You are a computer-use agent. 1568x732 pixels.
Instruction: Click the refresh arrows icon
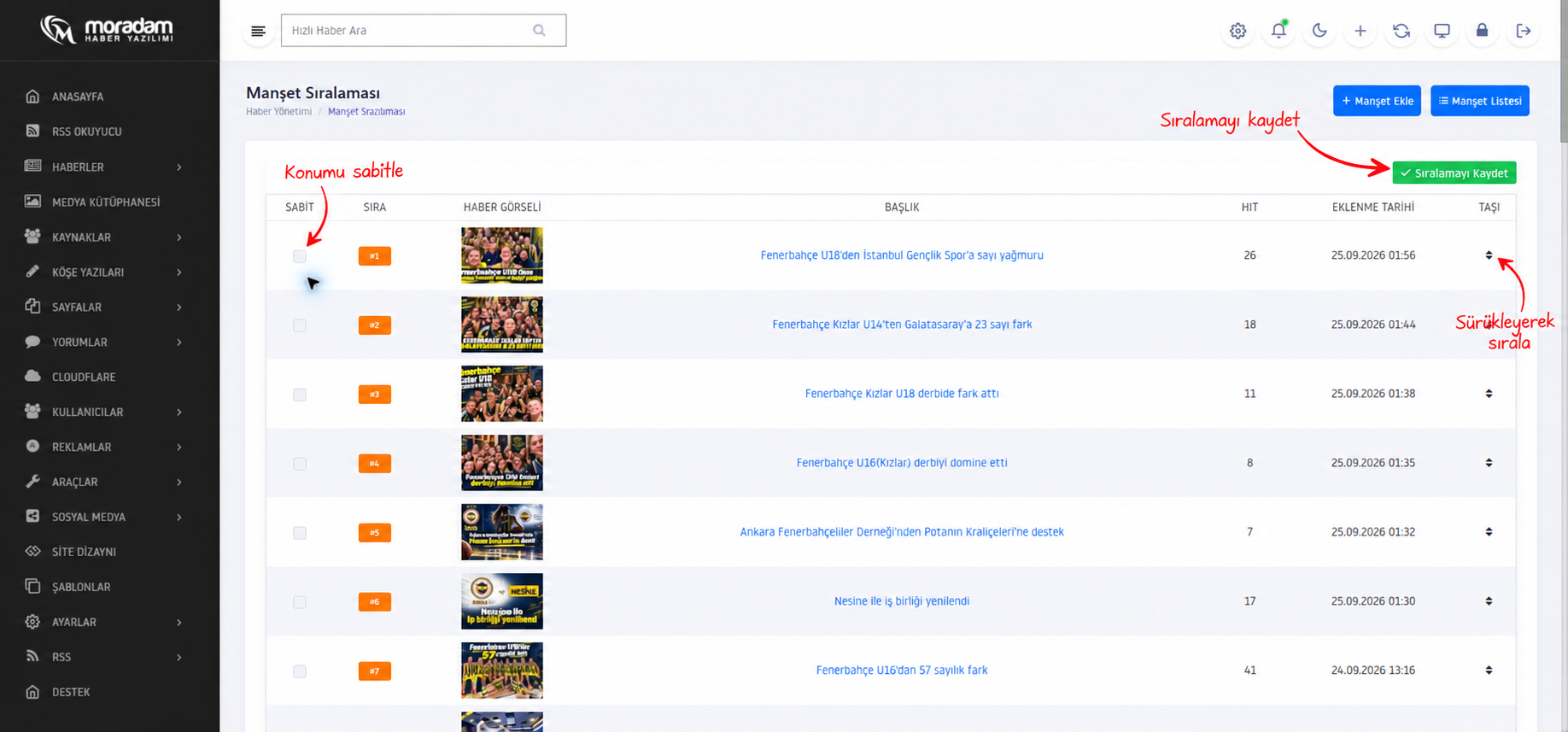(x=1401, y=31)
